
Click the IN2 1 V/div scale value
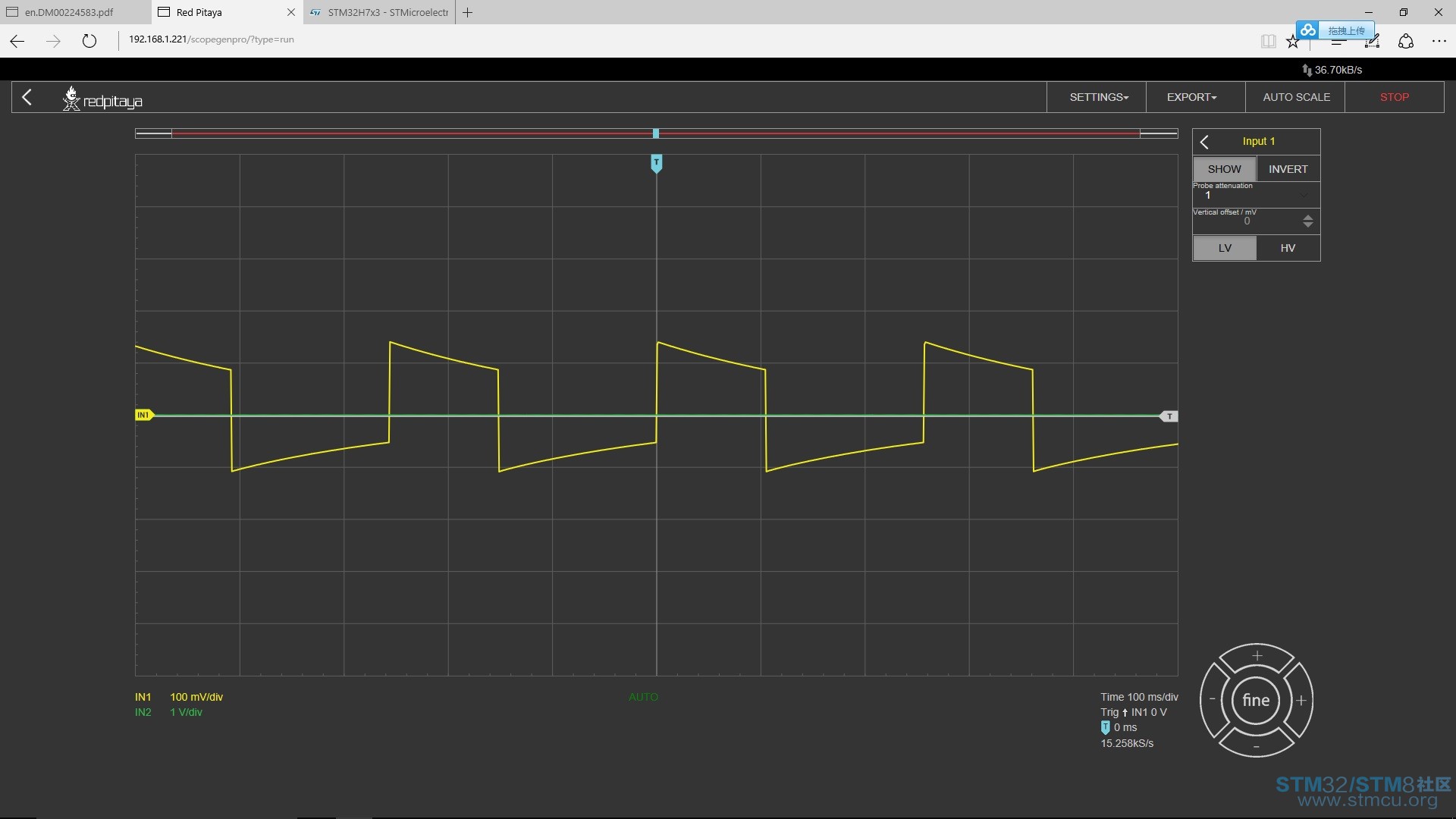(186, 712)
